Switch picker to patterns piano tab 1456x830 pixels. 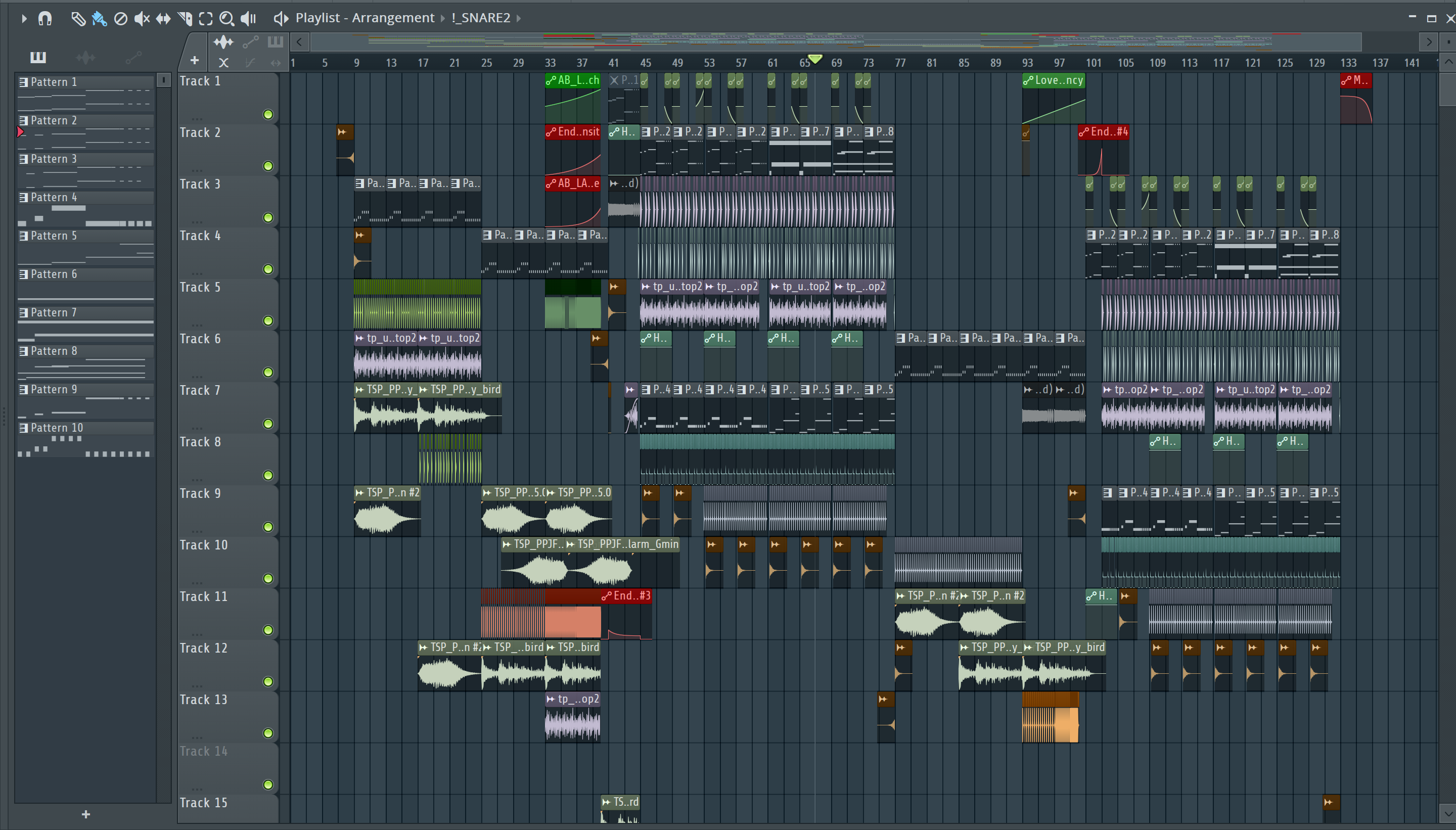tap(38, 57)
